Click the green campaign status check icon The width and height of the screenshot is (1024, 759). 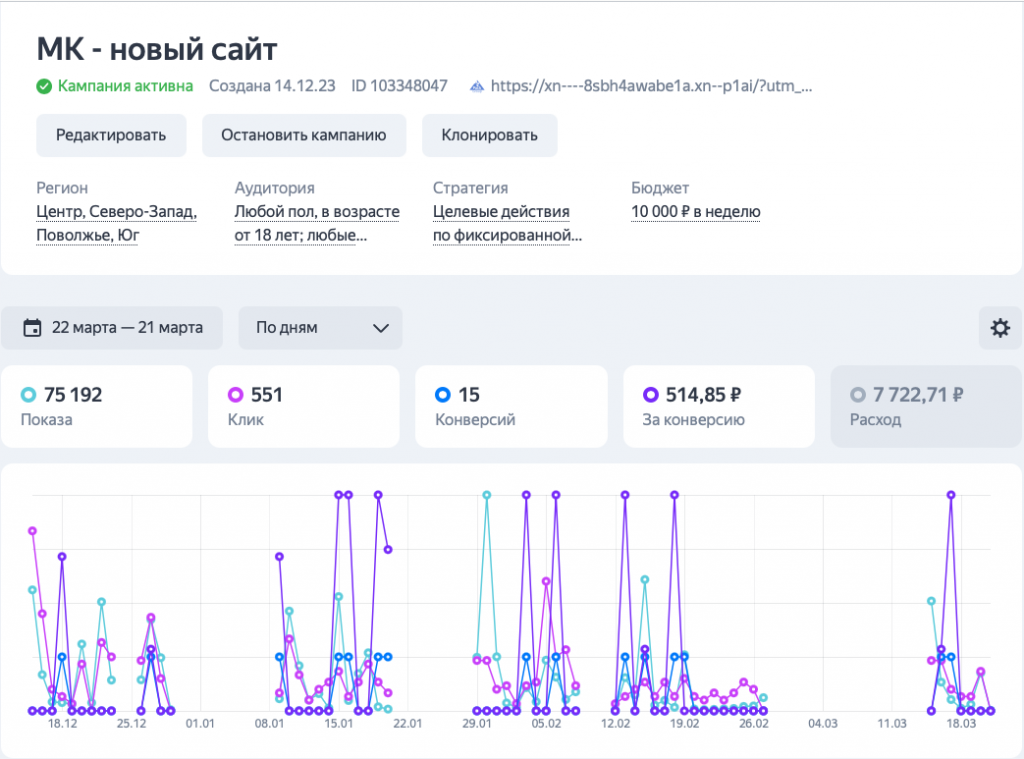(x=44, y=86)
